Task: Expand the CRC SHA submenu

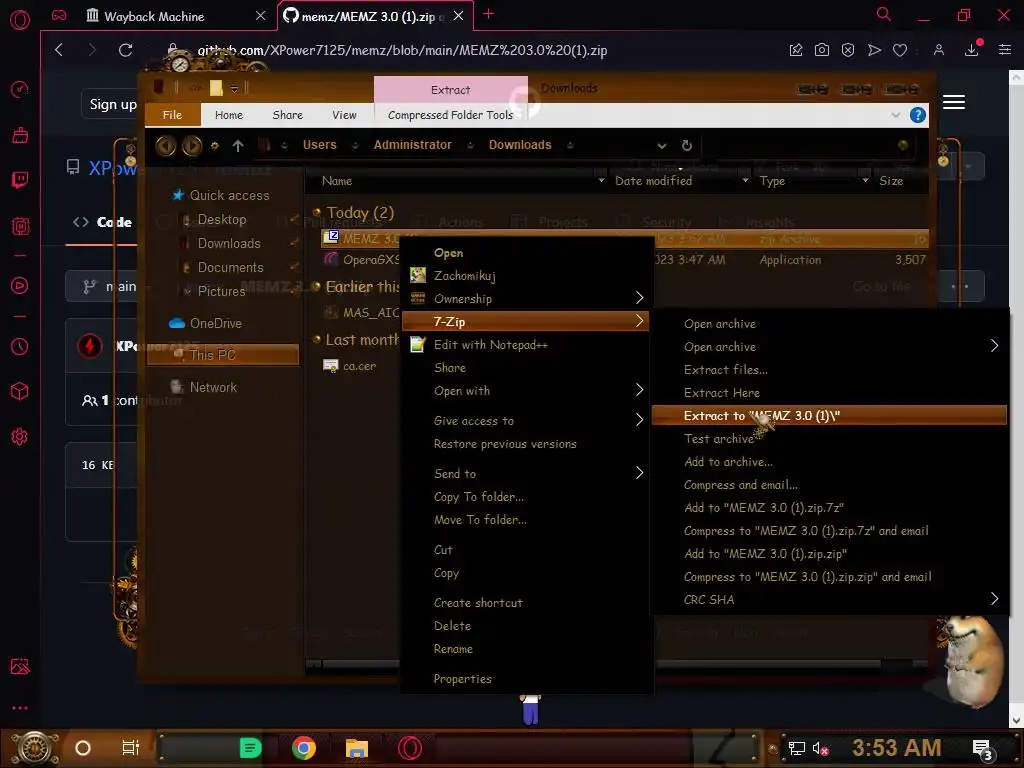Action: [x=994, y=599]
